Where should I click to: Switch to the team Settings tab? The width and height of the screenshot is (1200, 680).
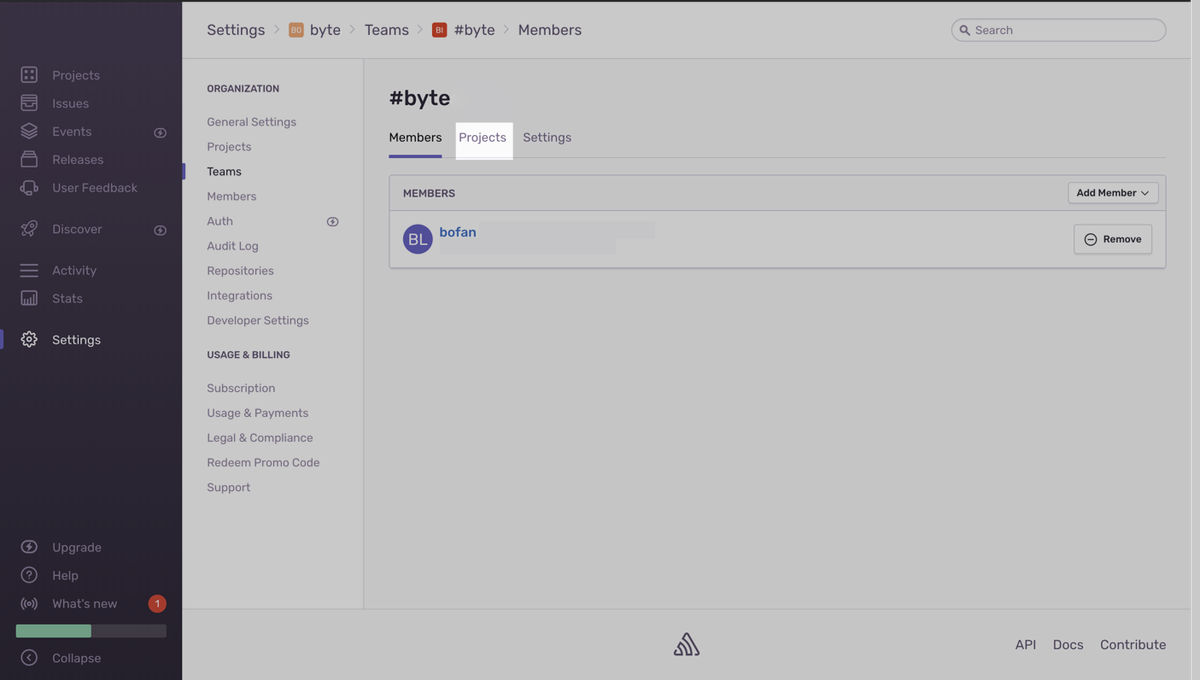click(x=547, y=138)
